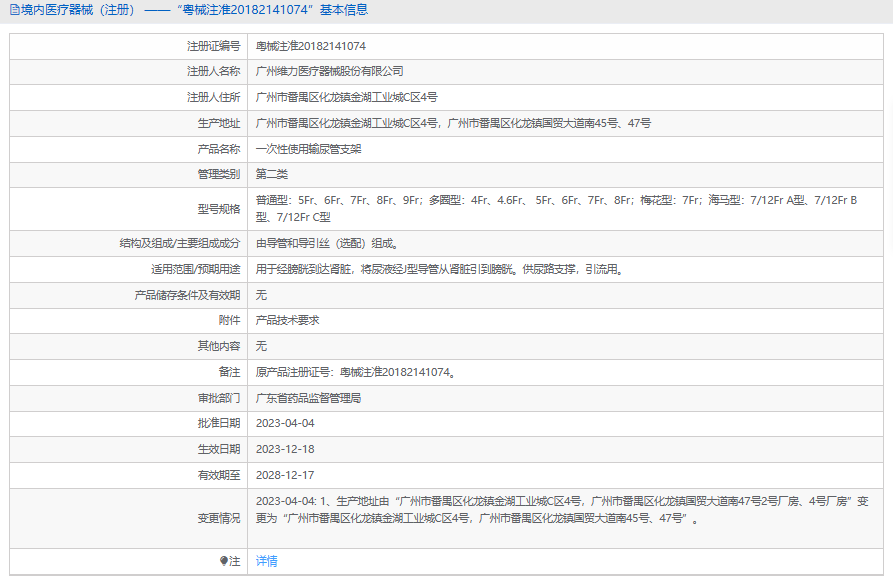Select the registrant name 广州维力医疗器械股份有限公司
Screen dimensions: 893x580
(x=330, y=72)
